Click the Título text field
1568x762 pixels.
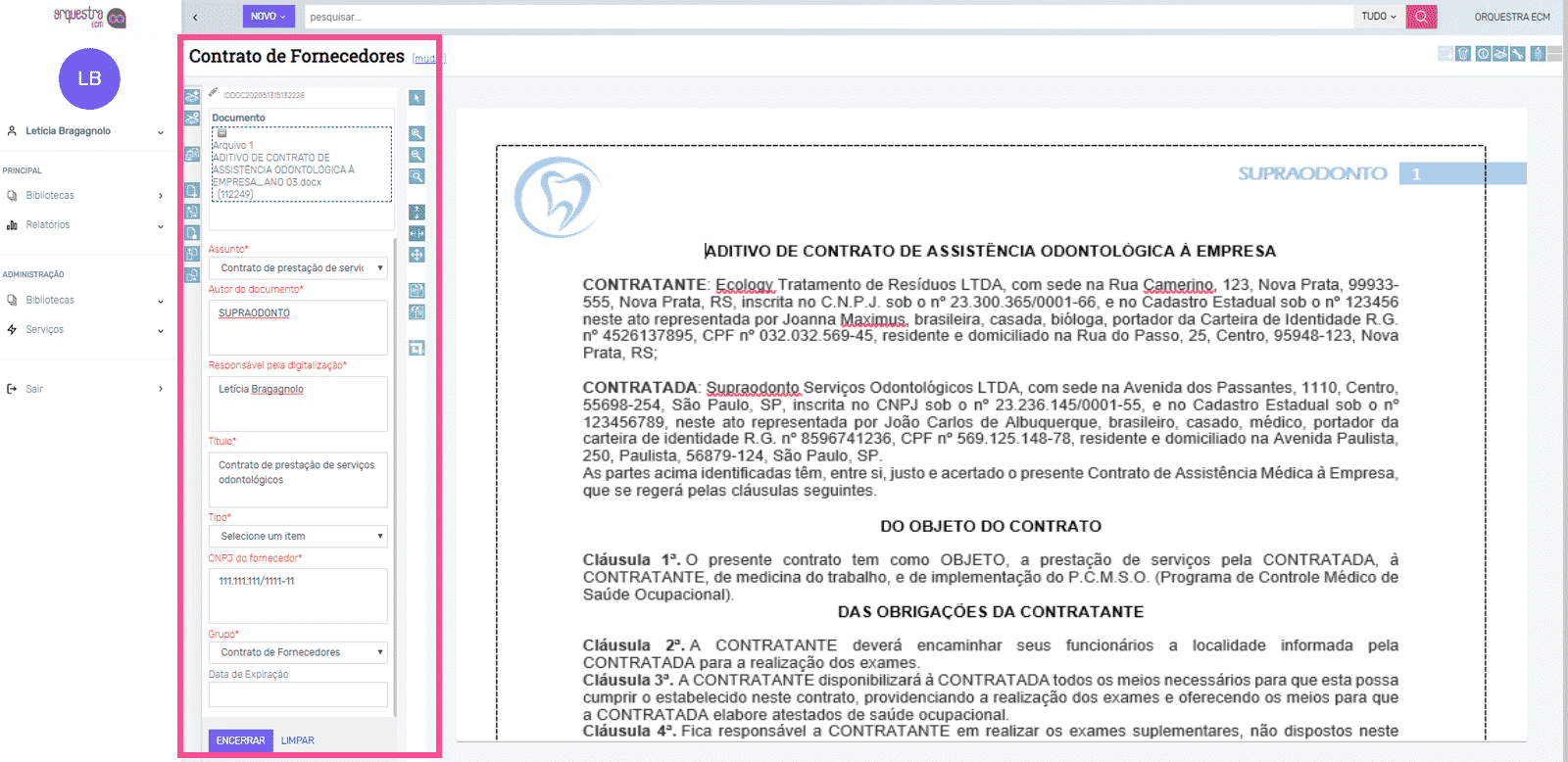coord(298,480)
